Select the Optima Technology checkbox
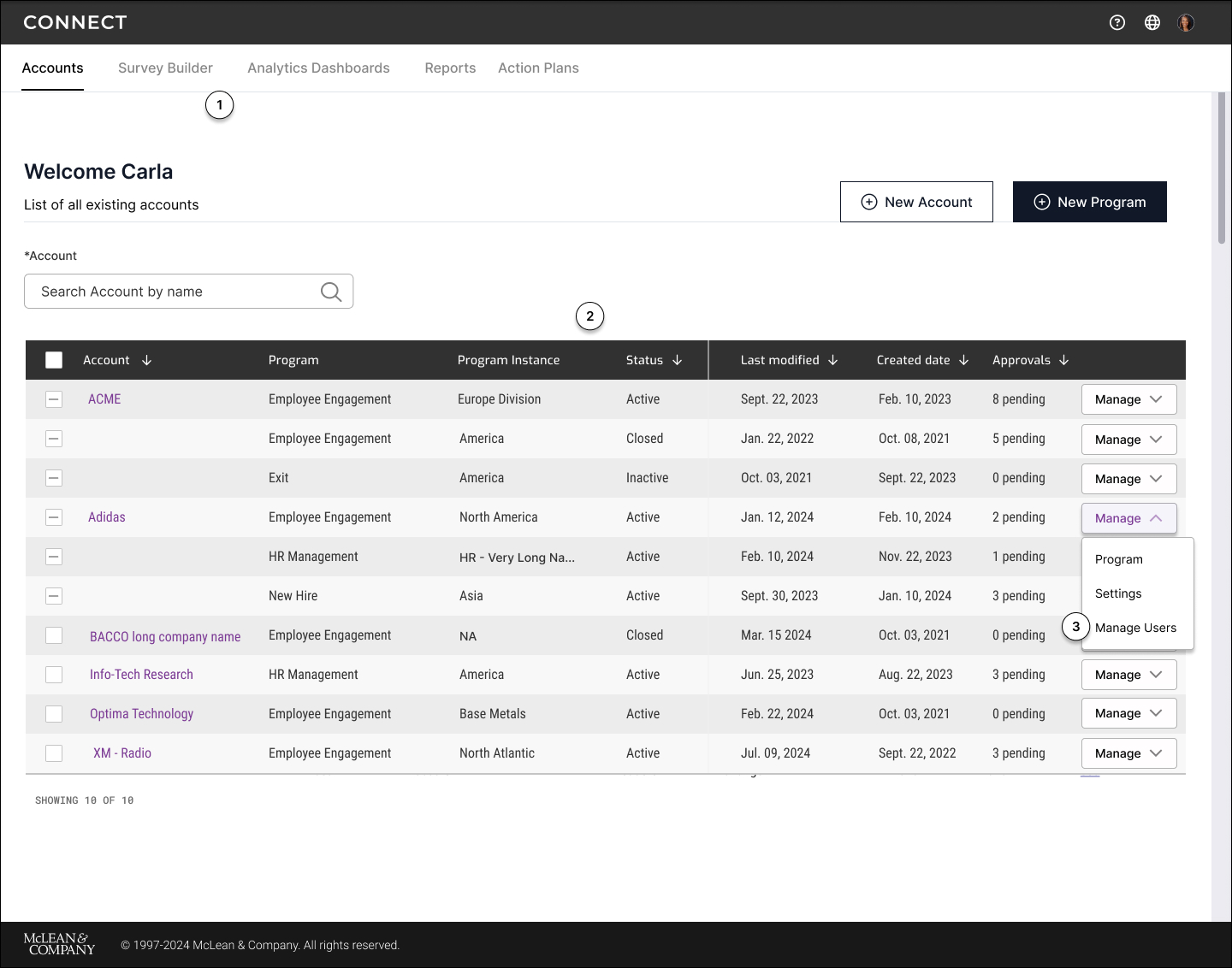Image resolution: width=1232 pixels, height=968 pixels. (54, 714)
